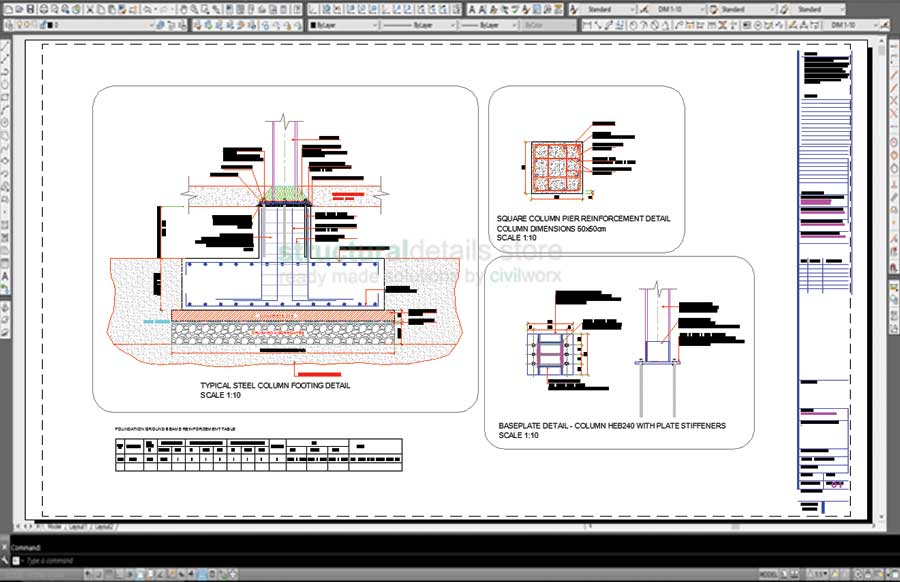Open a drawing with the Open file icon

[x=18, y=7]
